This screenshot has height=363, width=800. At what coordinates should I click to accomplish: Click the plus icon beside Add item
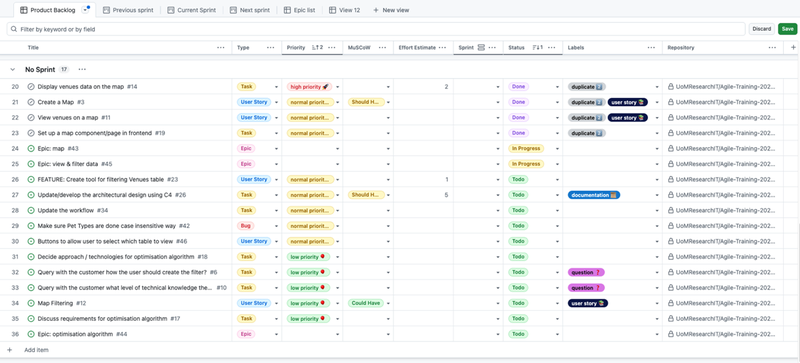tap(9, 350)
